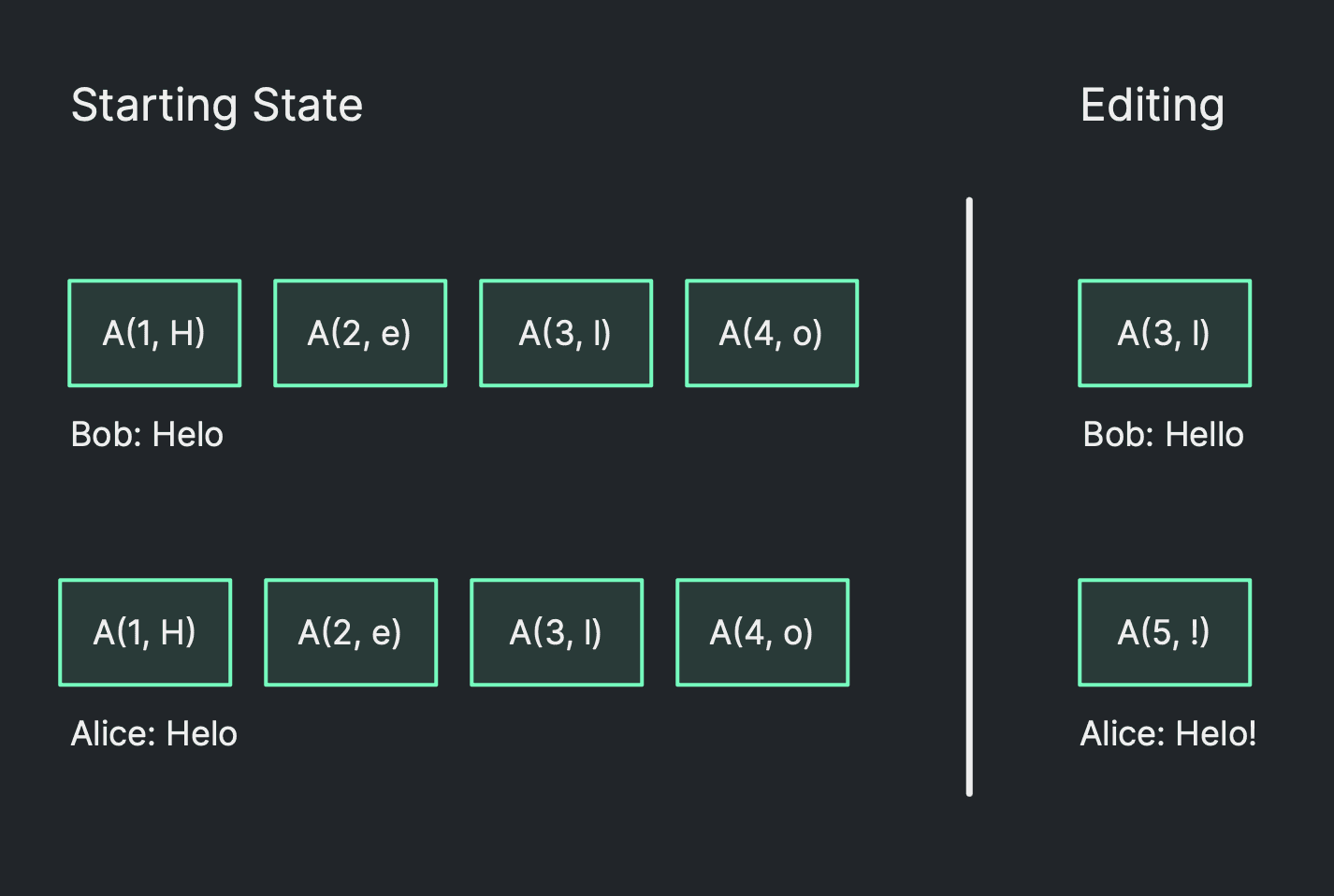The image size is (1334, 896).
Task: Click Bob's starting state A(3, l) box
Action: pos(566,333)
